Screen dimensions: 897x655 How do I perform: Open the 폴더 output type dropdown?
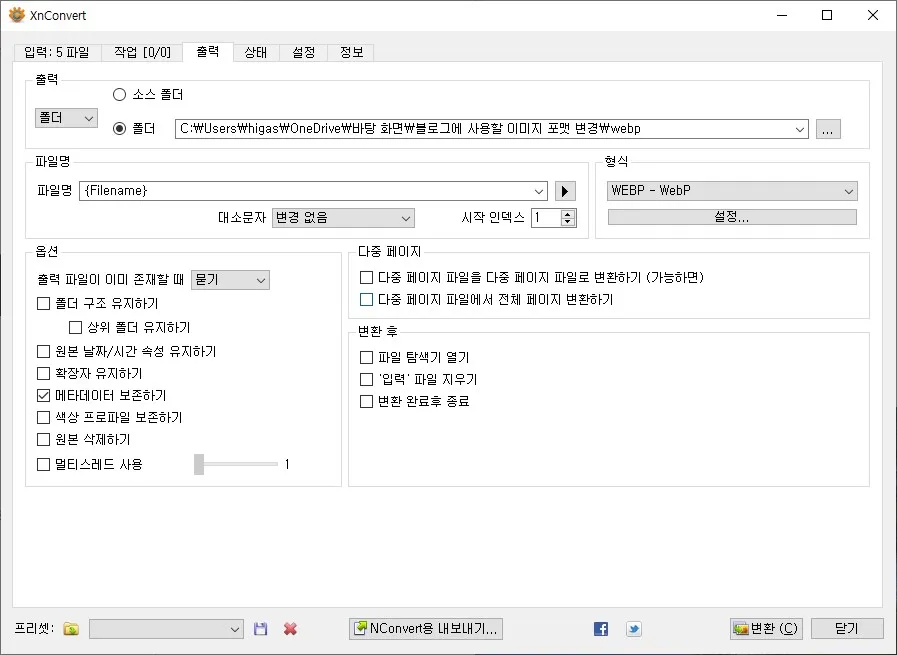66,118
